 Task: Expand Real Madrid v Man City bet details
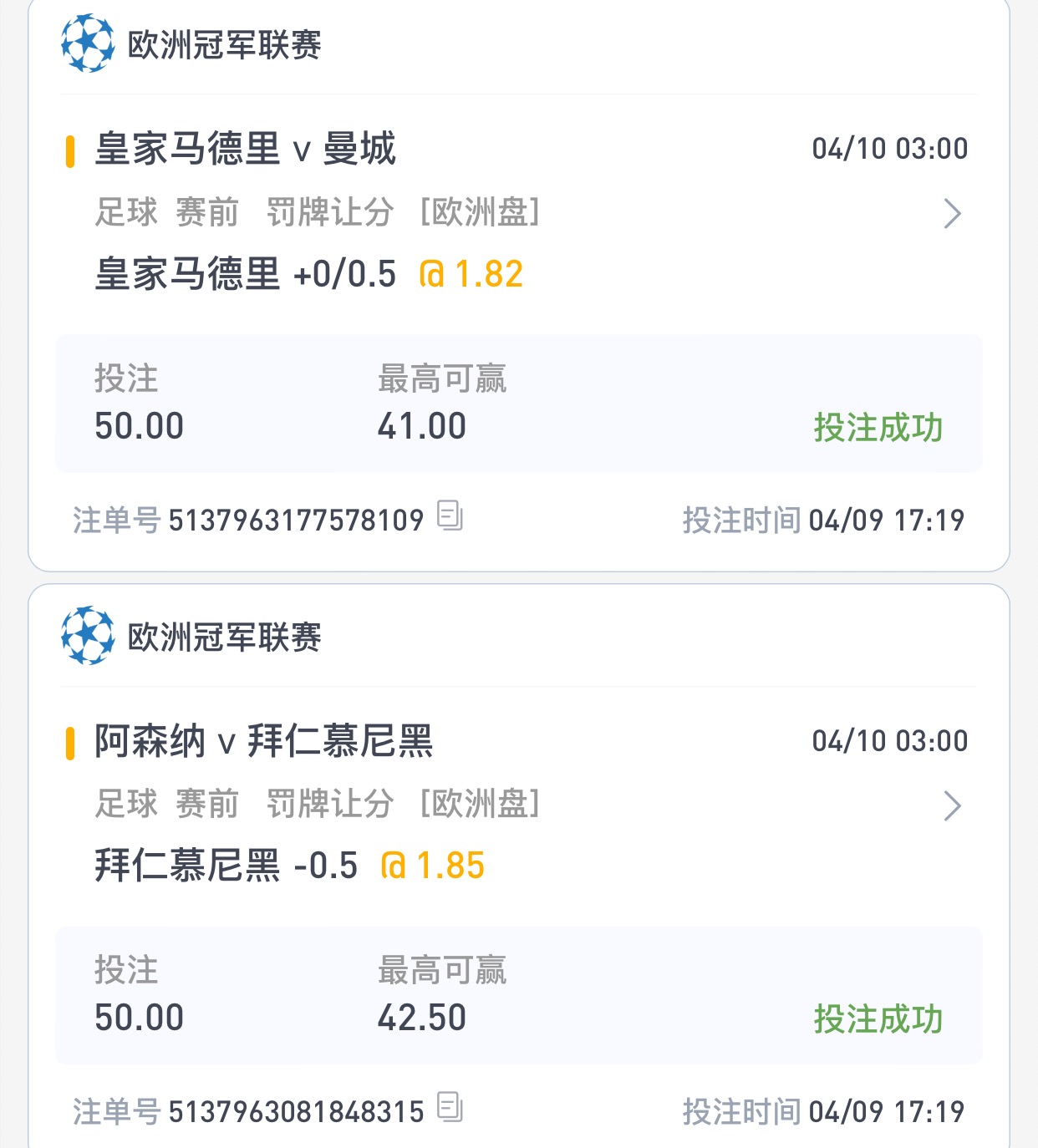pyautogui.click(x=952, y=214)
